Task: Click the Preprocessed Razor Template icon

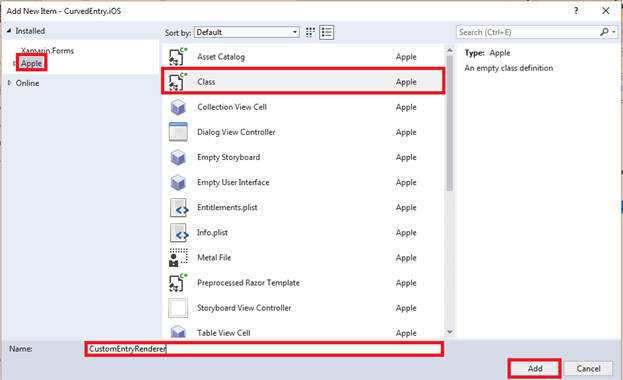Action: click(x=178, y=283)
